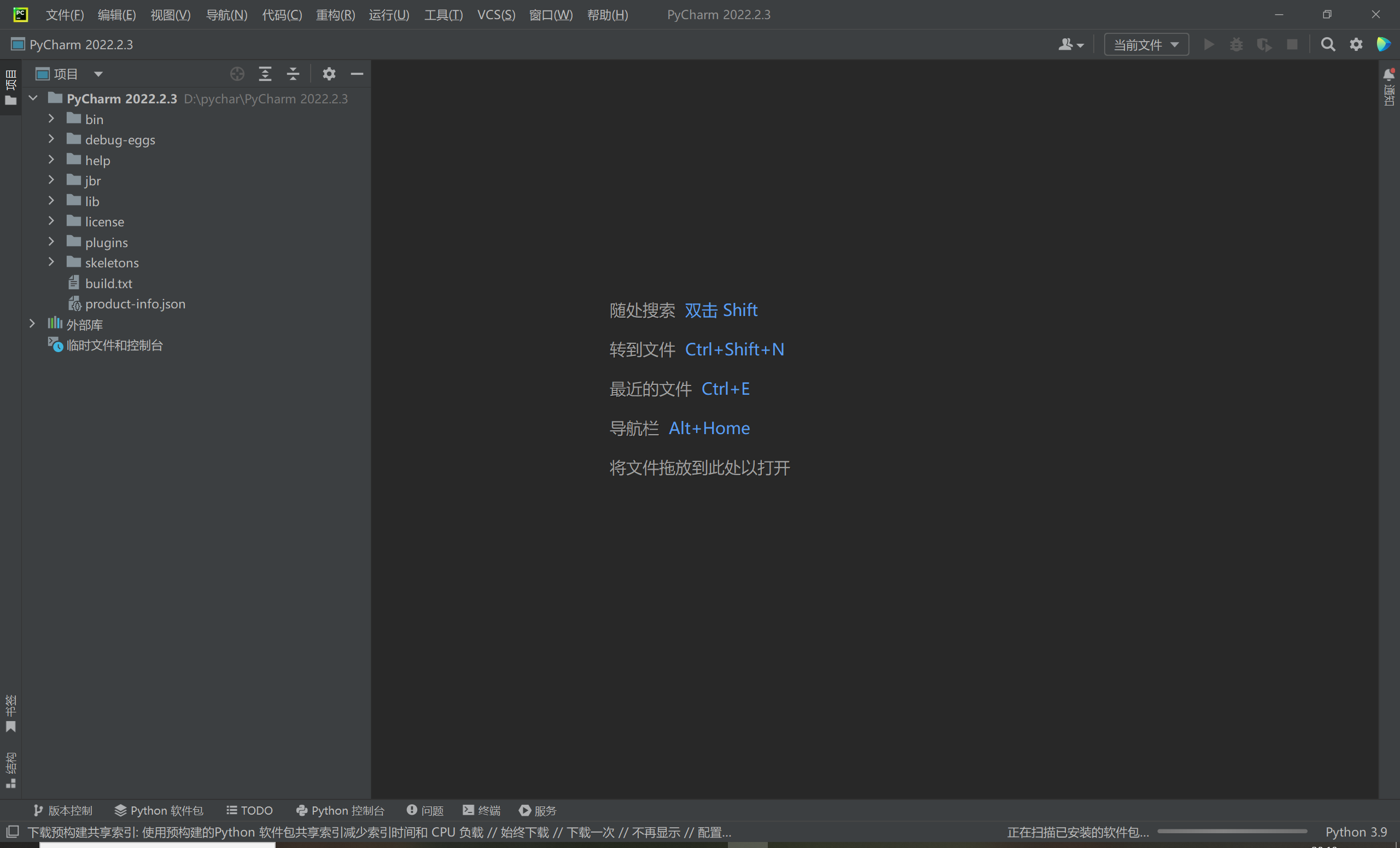The height and width of the screenshot is (848, 1400).
Task: Expand the lib folder
Action: 51,201
